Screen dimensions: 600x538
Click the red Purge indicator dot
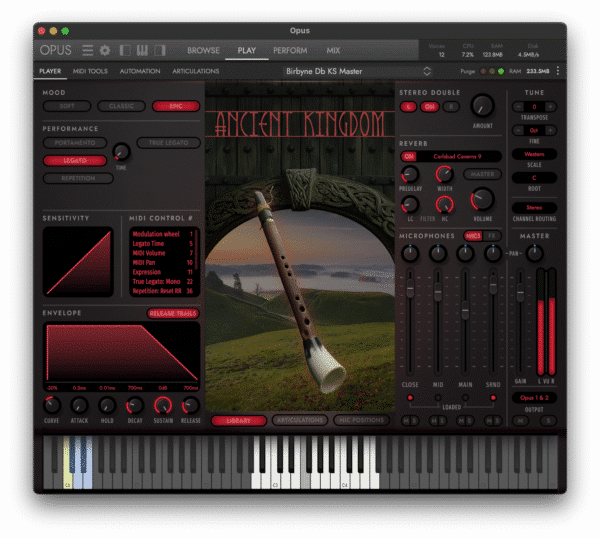(x=483, y=71)
